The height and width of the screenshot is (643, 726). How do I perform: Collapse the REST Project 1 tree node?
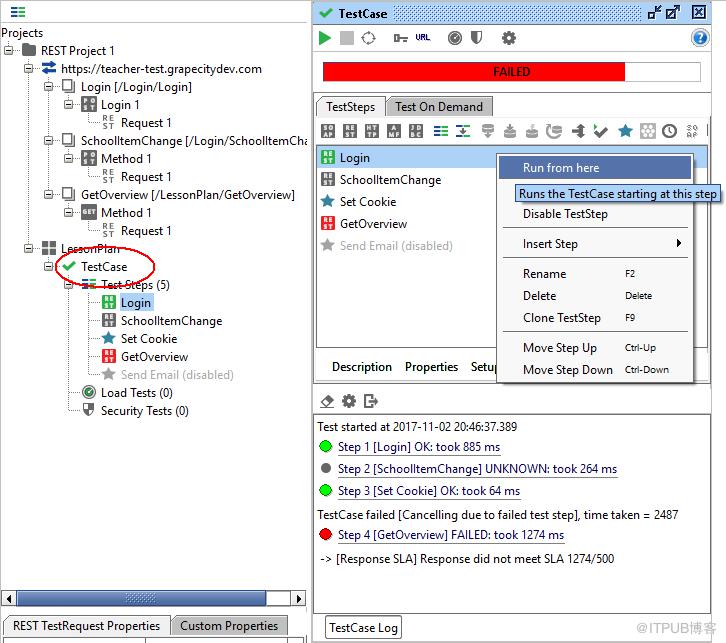pyautogui.click(x=9, y=50)
